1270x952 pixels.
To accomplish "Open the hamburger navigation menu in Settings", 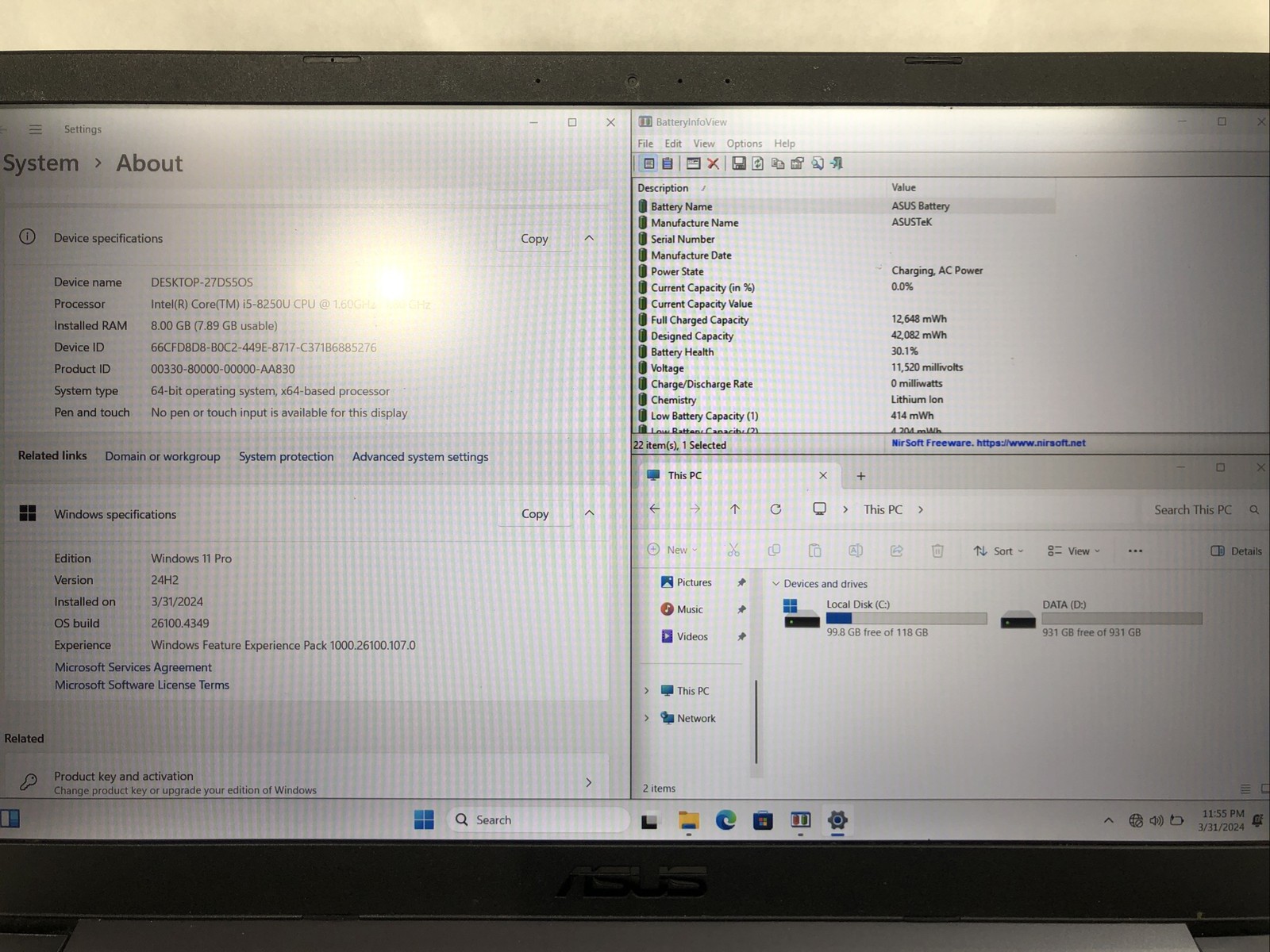I will tap(35, 129).
